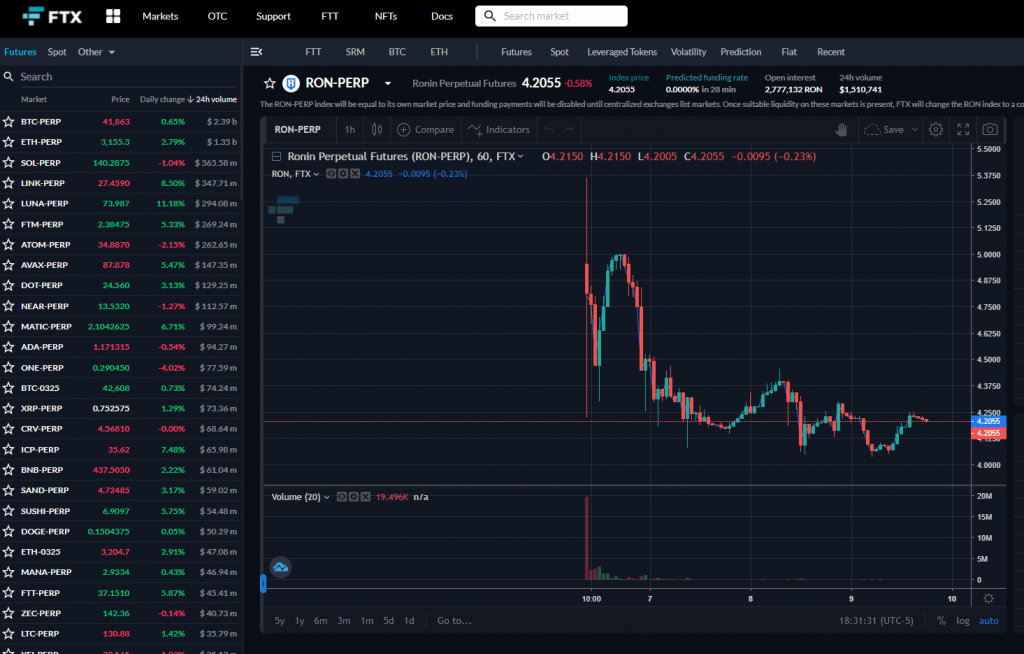Viewport: 1024px width, 654px height.
Task: Open the RON-PERP symbol search box
Action: tap(298, 129)
